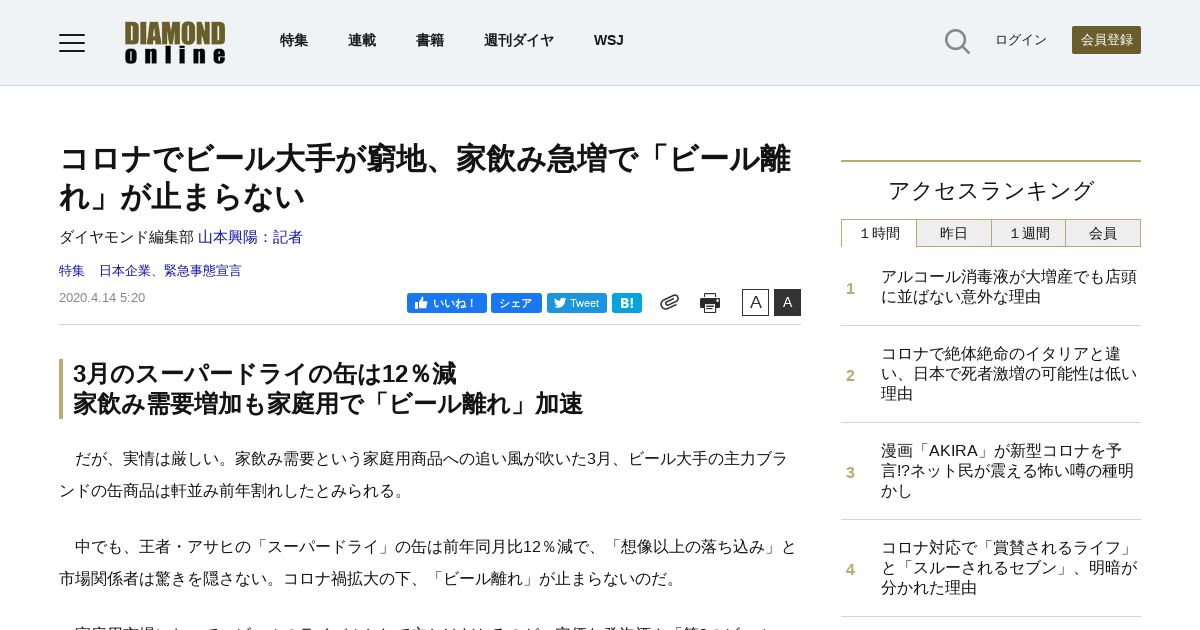The height and width of the screenshot is (630, 1200).
Task: Open author 山本興陽：記者 link
Action: (x=250, y=237)
